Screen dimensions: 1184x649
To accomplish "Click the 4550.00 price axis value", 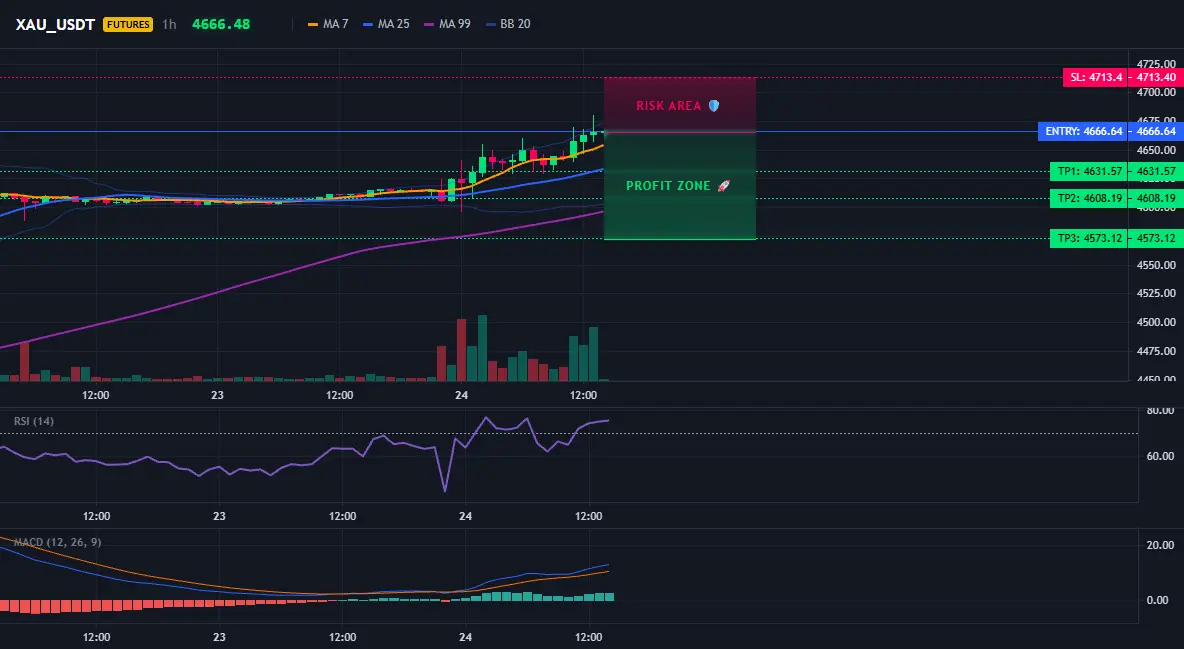I will click(x=1156, y=264).
